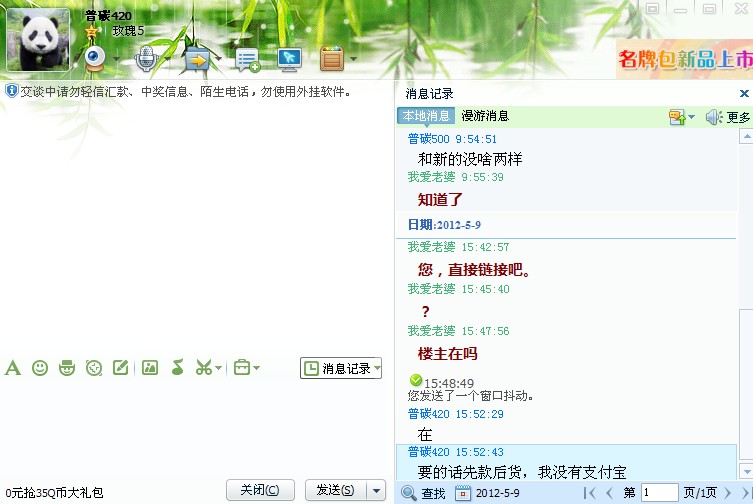
Task: Toggle the 消息记录 history panel button
Action: (x=341, y=369)
